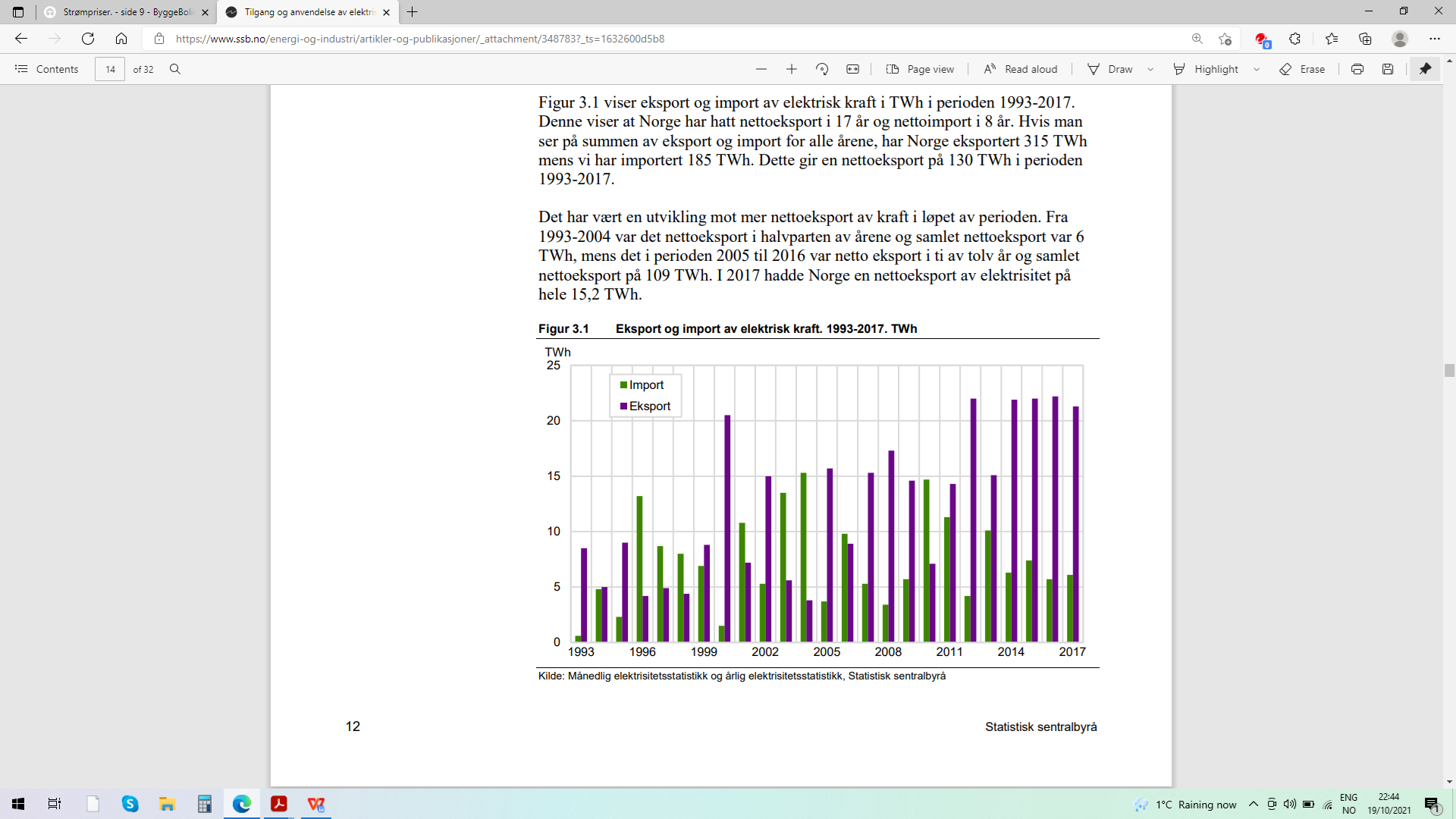Toggle the PDF Contents sidebar
This screenshot has width=1456, height=819.
click(46, 69)
